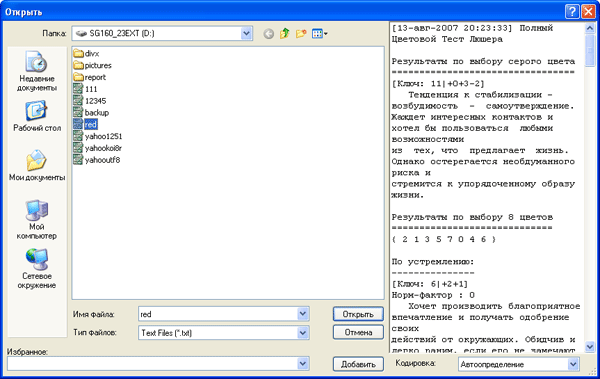
Task: Select the red file icon
Action: [x=78, y=124]
